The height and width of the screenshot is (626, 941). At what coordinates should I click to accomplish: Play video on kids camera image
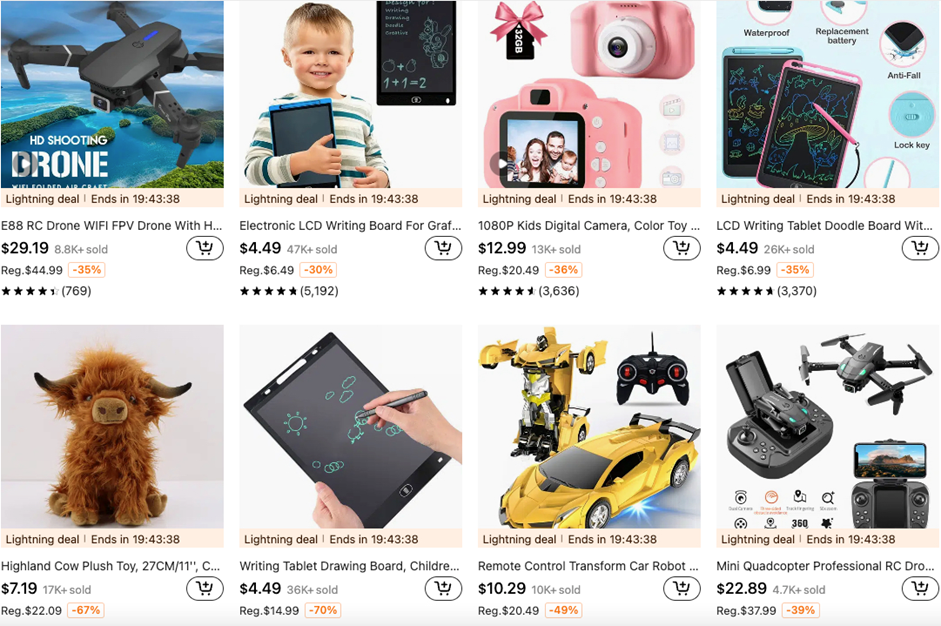tap(501, 164)
